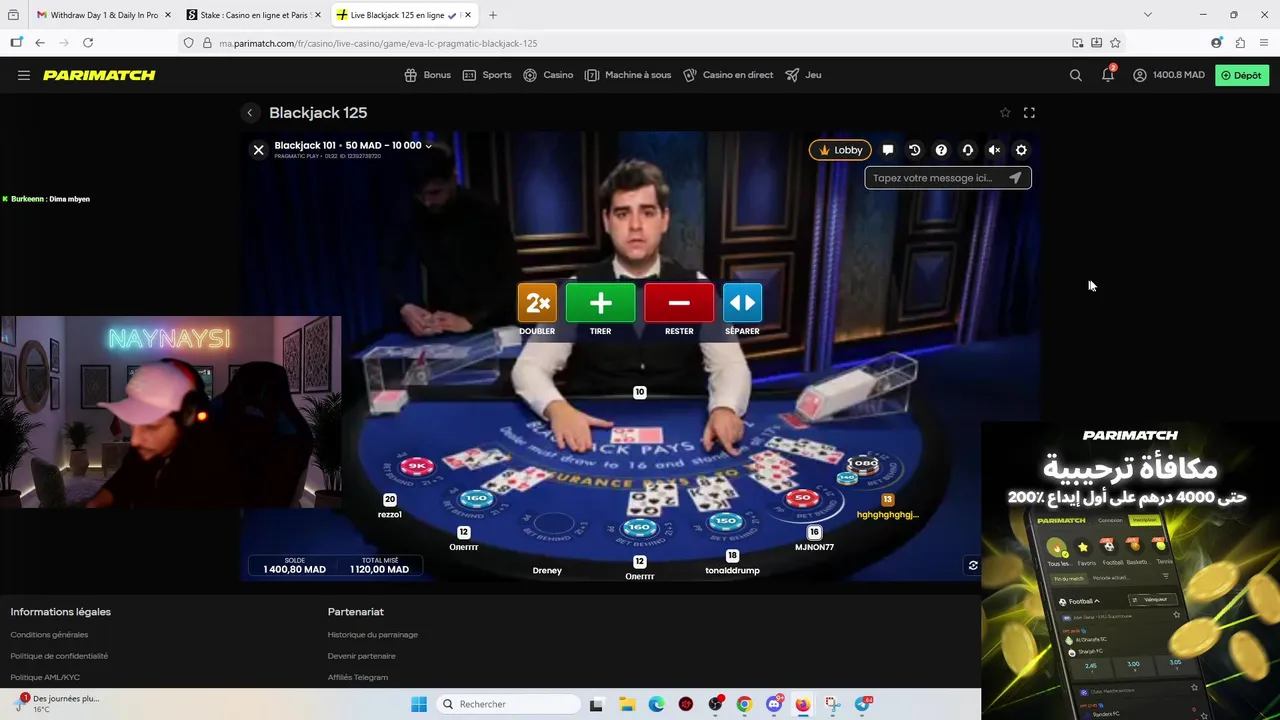Screen dimensions: 1280x720
Task: Reload the page
Action: point(88,43)
